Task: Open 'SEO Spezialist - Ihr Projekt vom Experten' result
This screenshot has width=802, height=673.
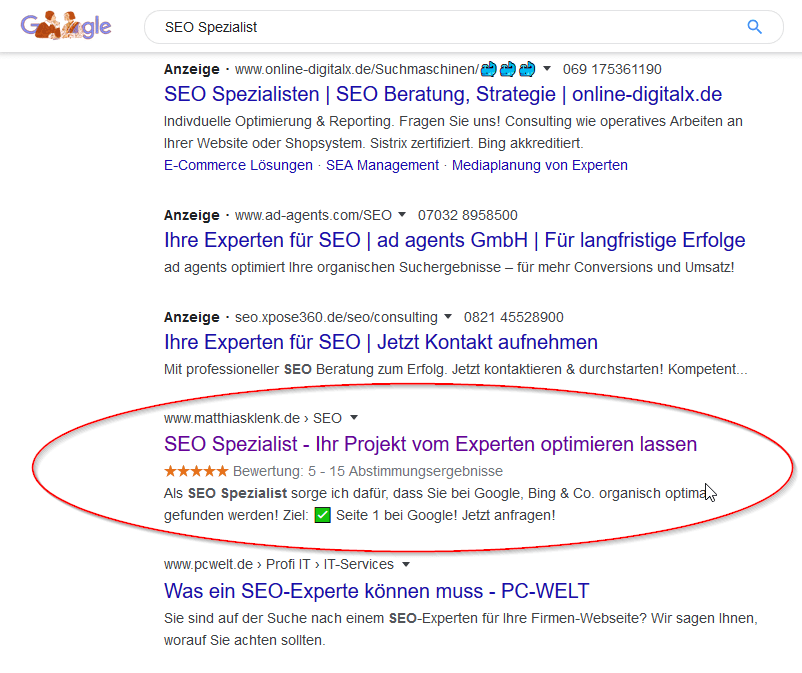Action: [431, 444]
